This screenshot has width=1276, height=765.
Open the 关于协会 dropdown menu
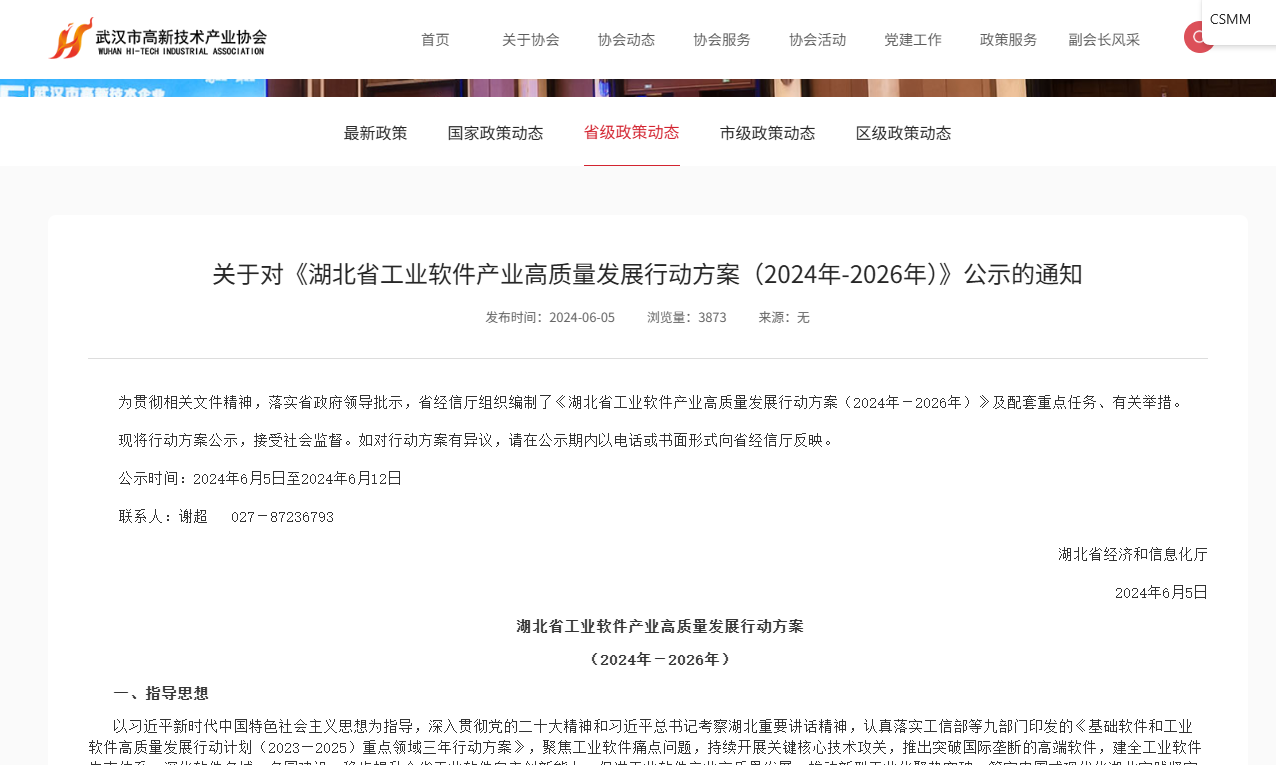[530, 40]
